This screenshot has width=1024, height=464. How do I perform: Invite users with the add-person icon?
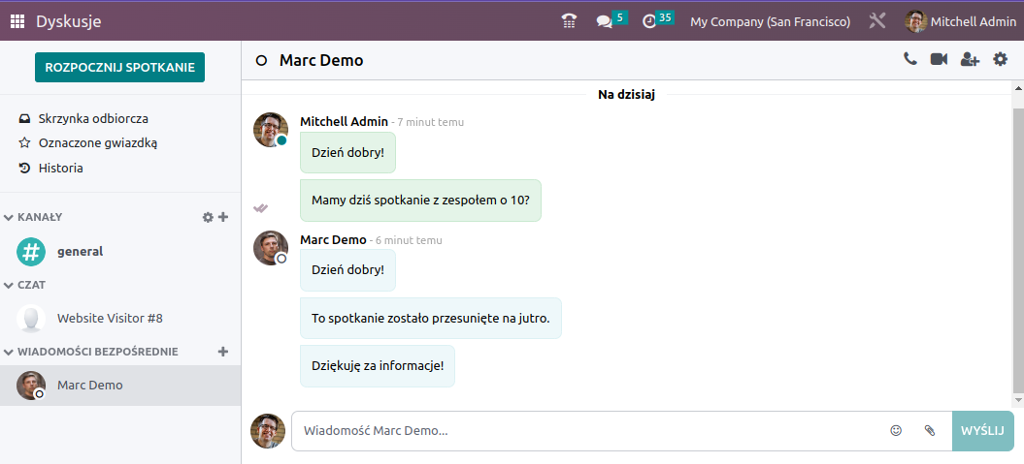pyautogui.click(x=970, y=59)
